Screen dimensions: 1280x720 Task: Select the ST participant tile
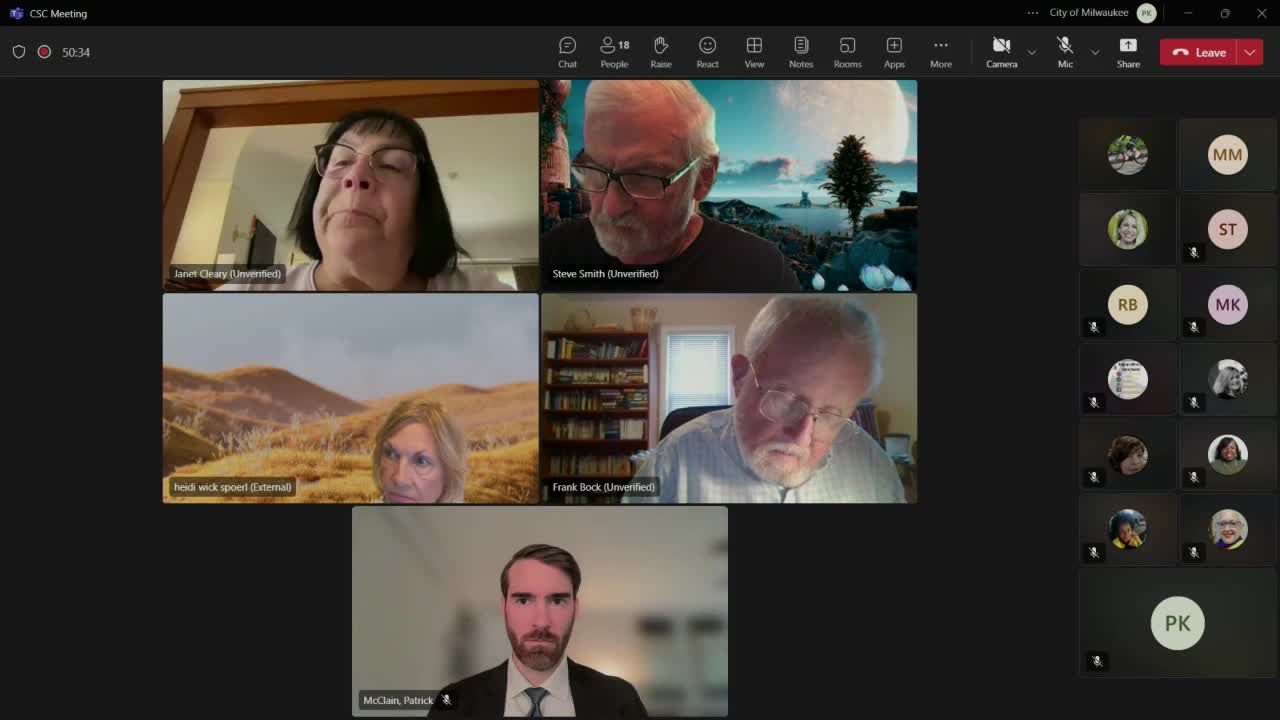(1228, 229)
